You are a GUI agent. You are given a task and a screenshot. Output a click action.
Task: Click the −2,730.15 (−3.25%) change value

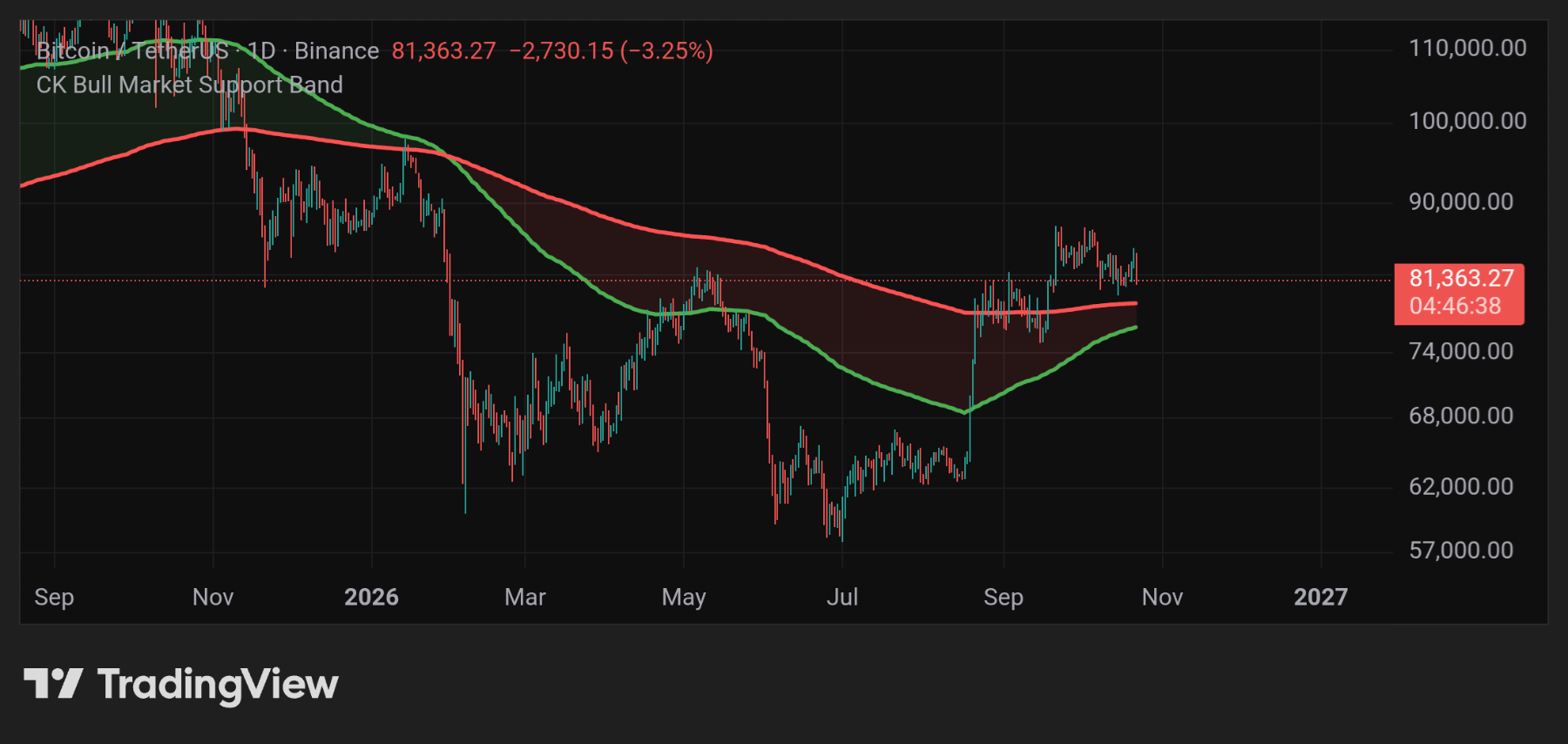[612, 51]
